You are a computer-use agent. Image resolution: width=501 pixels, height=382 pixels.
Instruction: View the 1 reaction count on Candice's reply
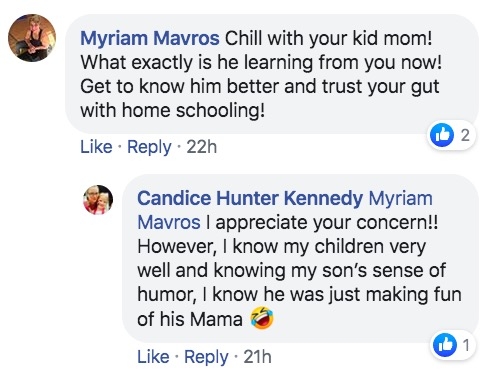[x=466, y=345]
